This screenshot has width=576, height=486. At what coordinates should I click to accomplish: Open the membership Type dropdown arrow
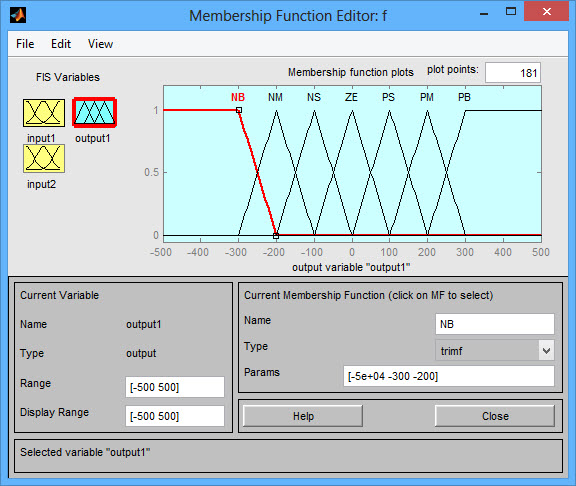546,350
